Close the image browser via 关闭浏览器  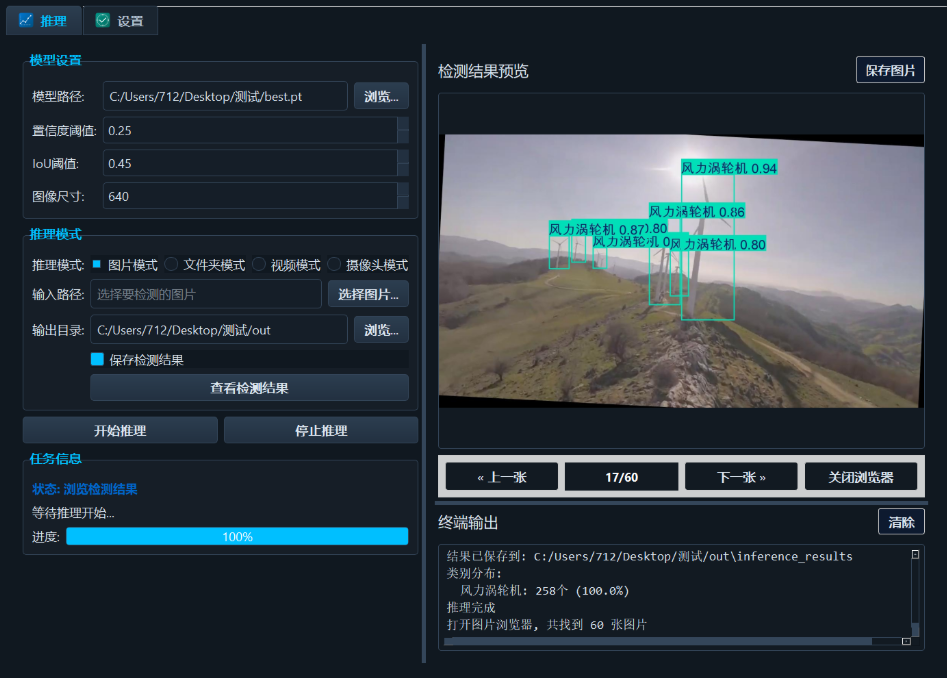(x=860, y=476)
